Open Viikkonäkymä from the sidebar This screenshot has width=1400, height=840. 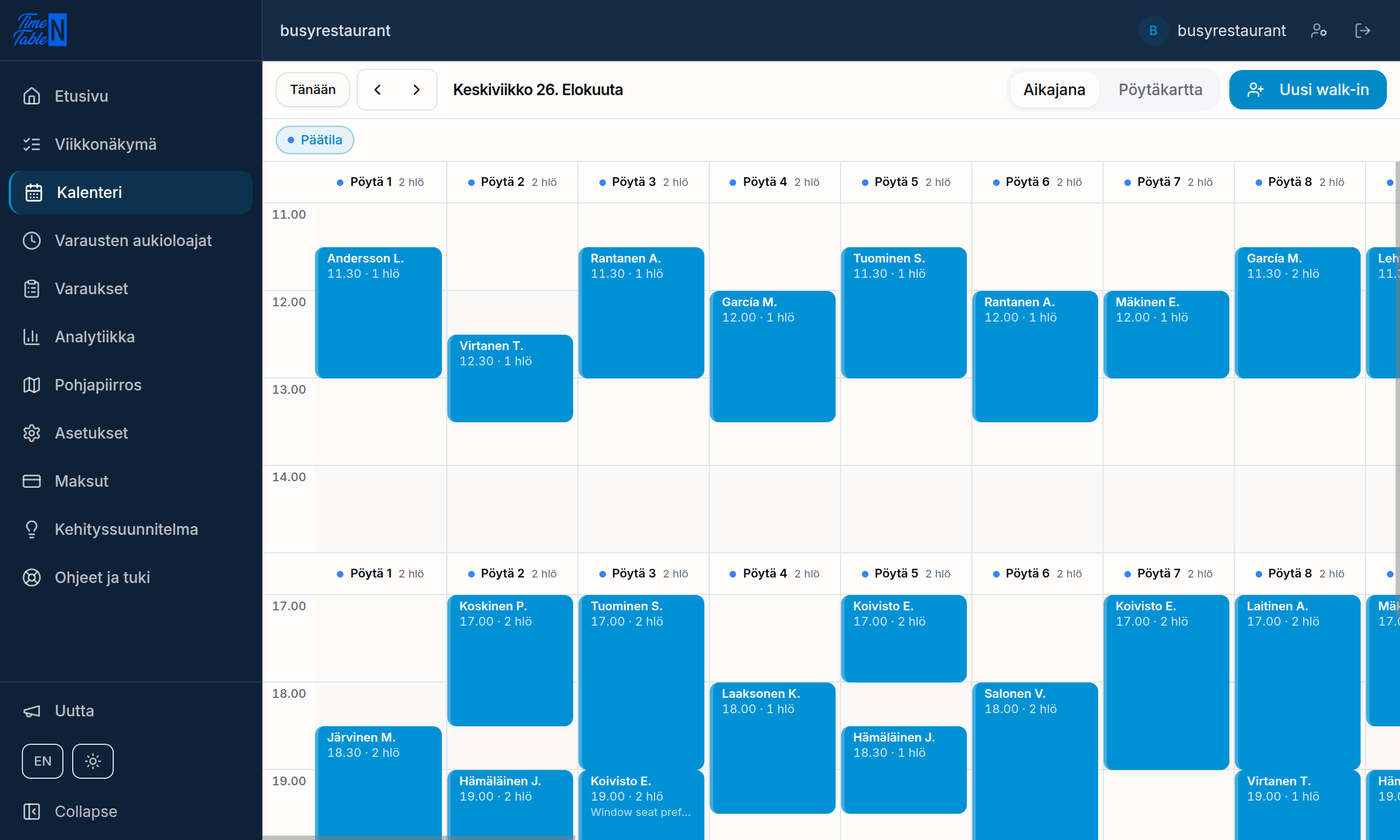click(x=131, y=144)
